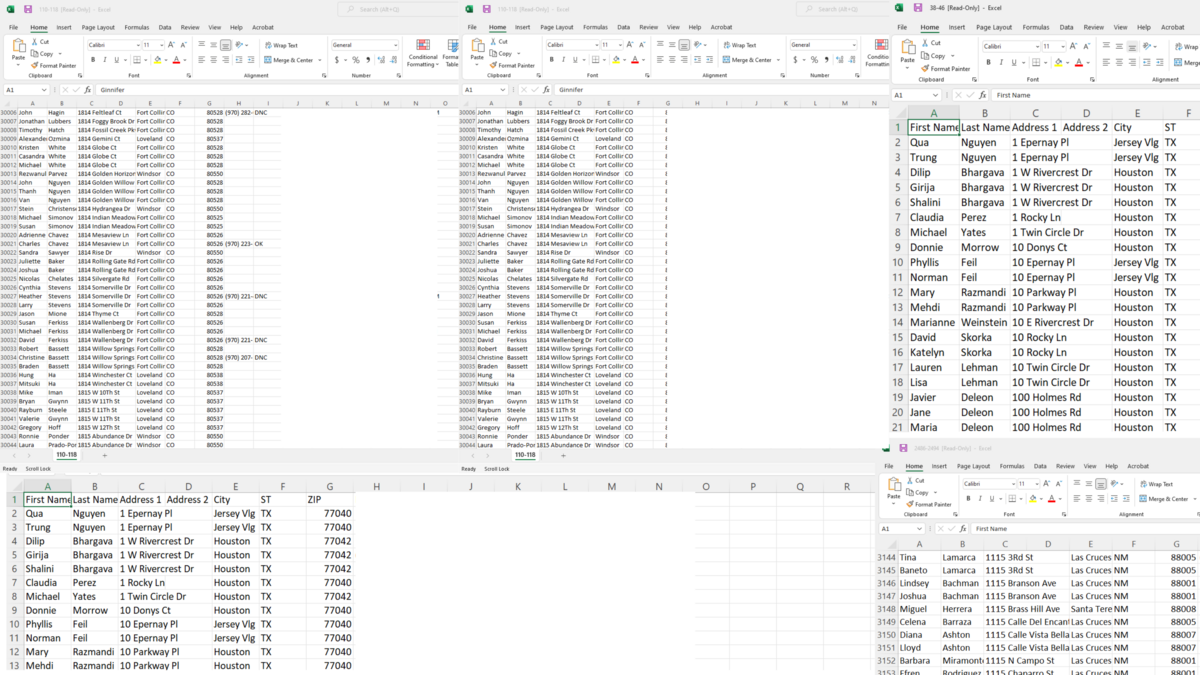
Task: Click the Save icon in 38-46 title bar
Action: pyautogui.click(x=919, y=9)
